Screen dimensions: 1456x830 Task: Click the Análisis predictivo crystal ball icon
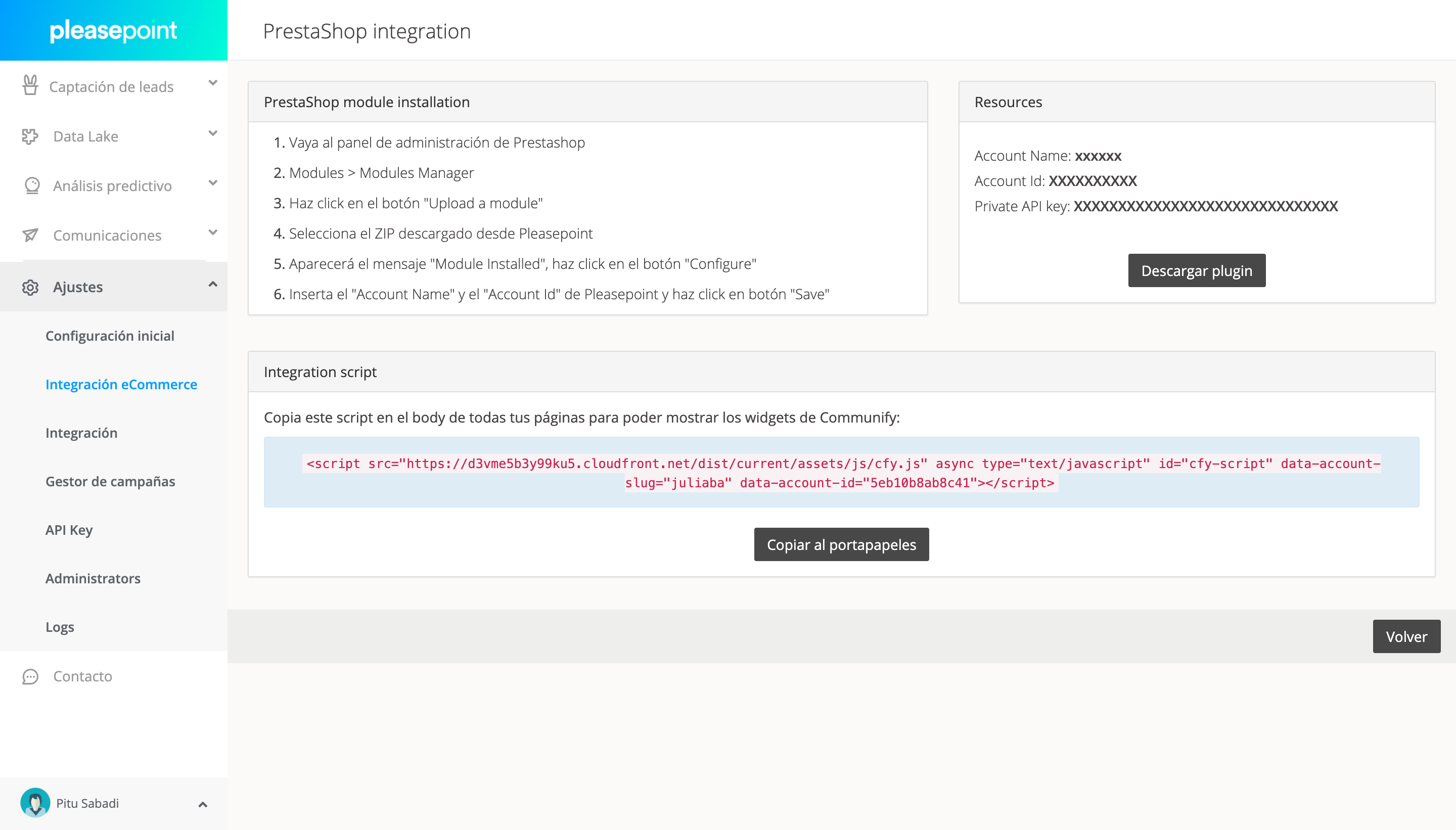pyautogui.click(x=32, y=186)
